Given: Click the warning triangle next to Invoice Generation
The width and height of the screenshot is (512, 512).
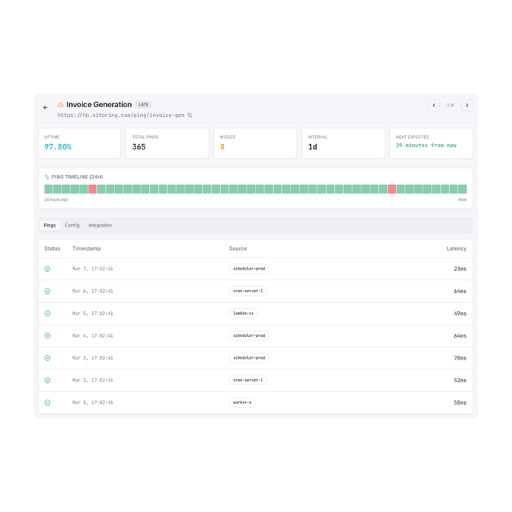Looking at the screenshot, I should 60,105.
